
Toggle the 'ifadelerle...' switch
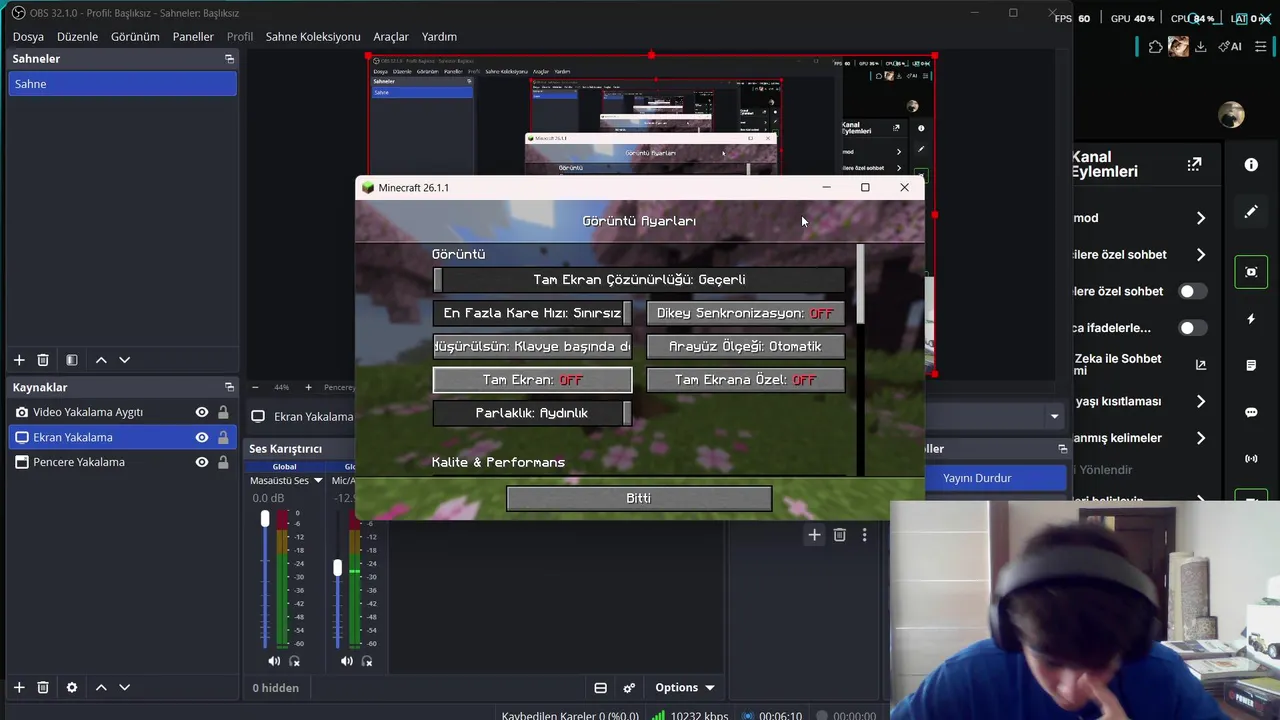click(1192, 328)
